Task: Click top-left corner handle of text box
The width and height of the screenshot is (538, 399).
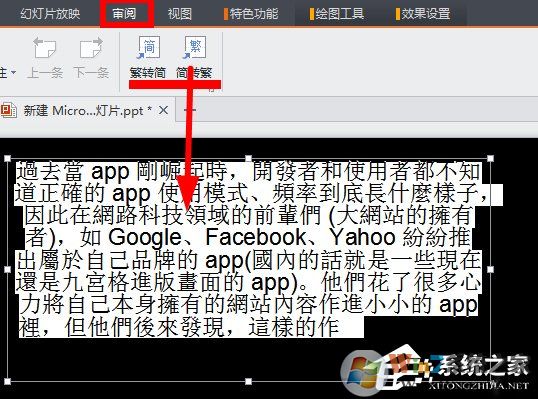Action: click(x=7, y=158)
